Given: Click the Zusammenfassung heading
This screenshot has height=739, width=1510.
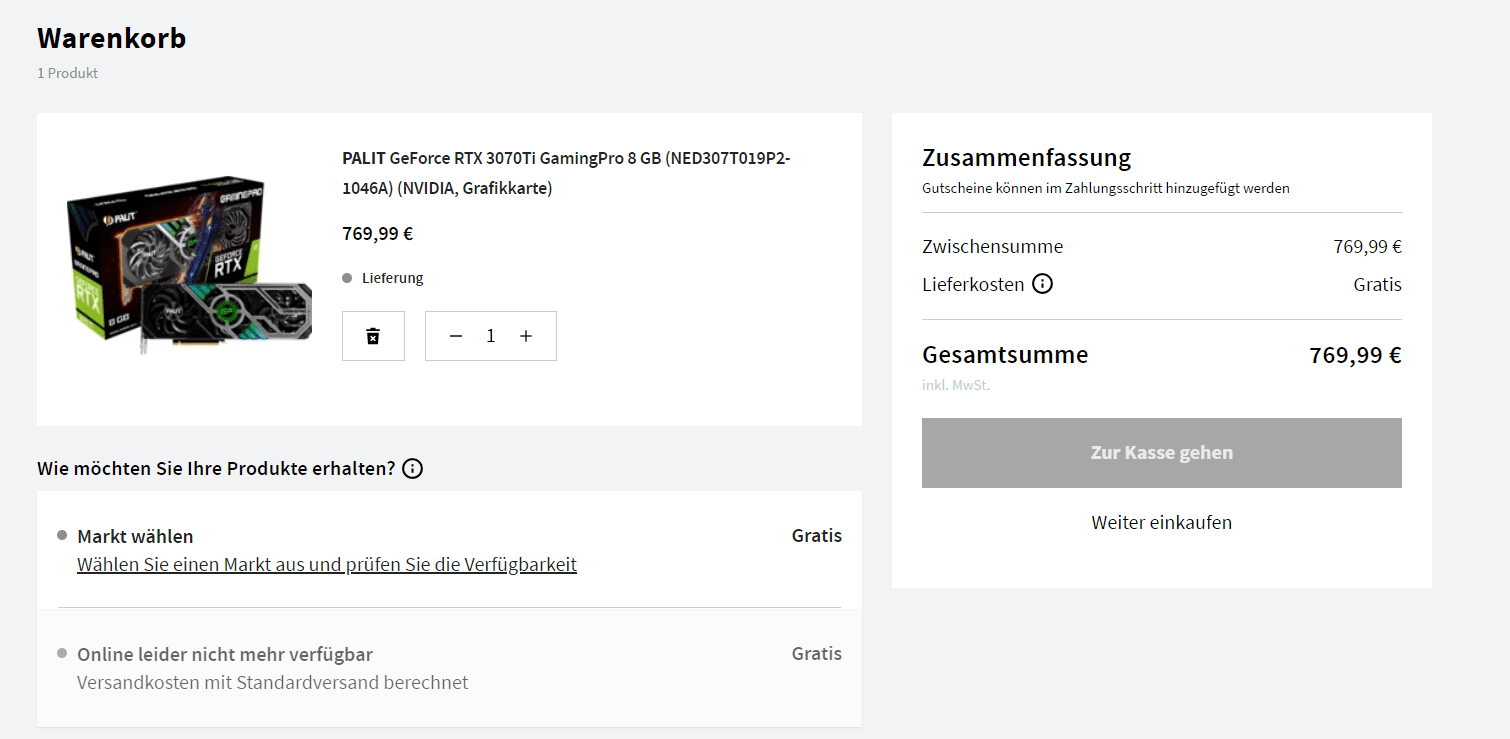Looking at the screenshot, I should pyautogui.click(x=1026, y=158).
